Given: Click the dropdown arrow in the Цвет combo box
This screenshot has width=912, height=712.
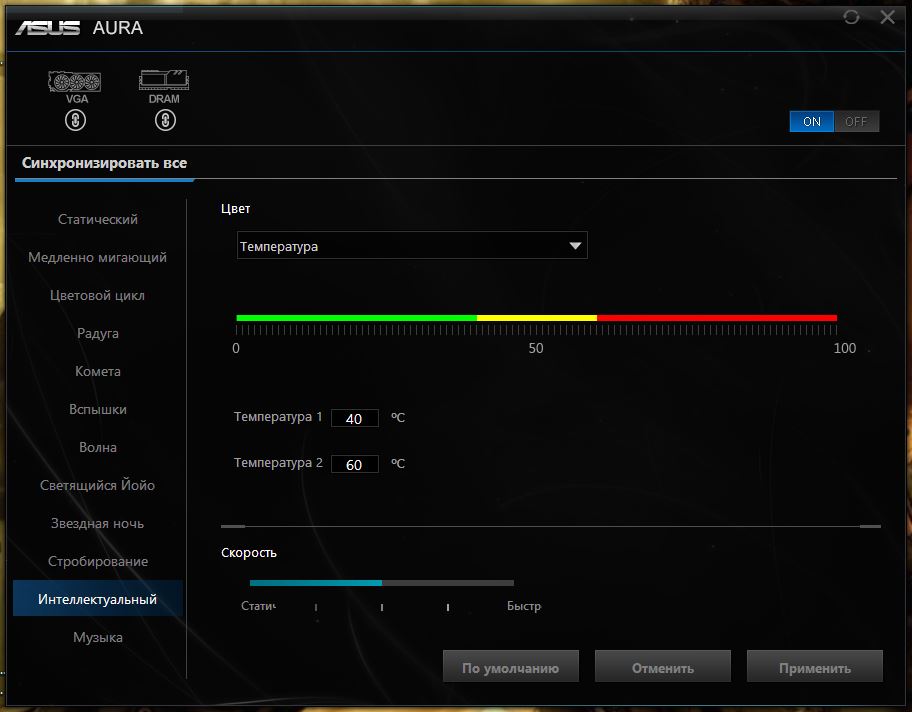Looking at the screenshot, I should pos(575,246).
